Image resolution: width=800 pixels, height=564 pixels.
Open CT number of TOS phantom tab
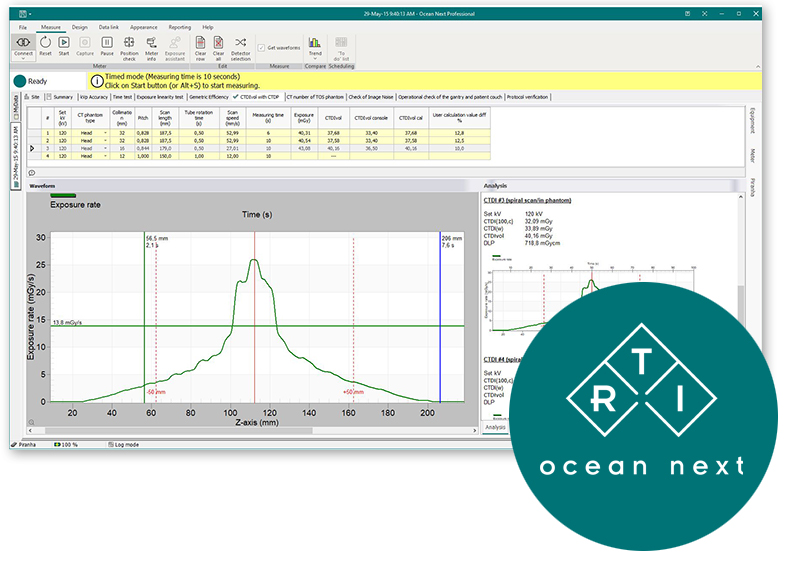pyautogui.click(x=315, y=97)
